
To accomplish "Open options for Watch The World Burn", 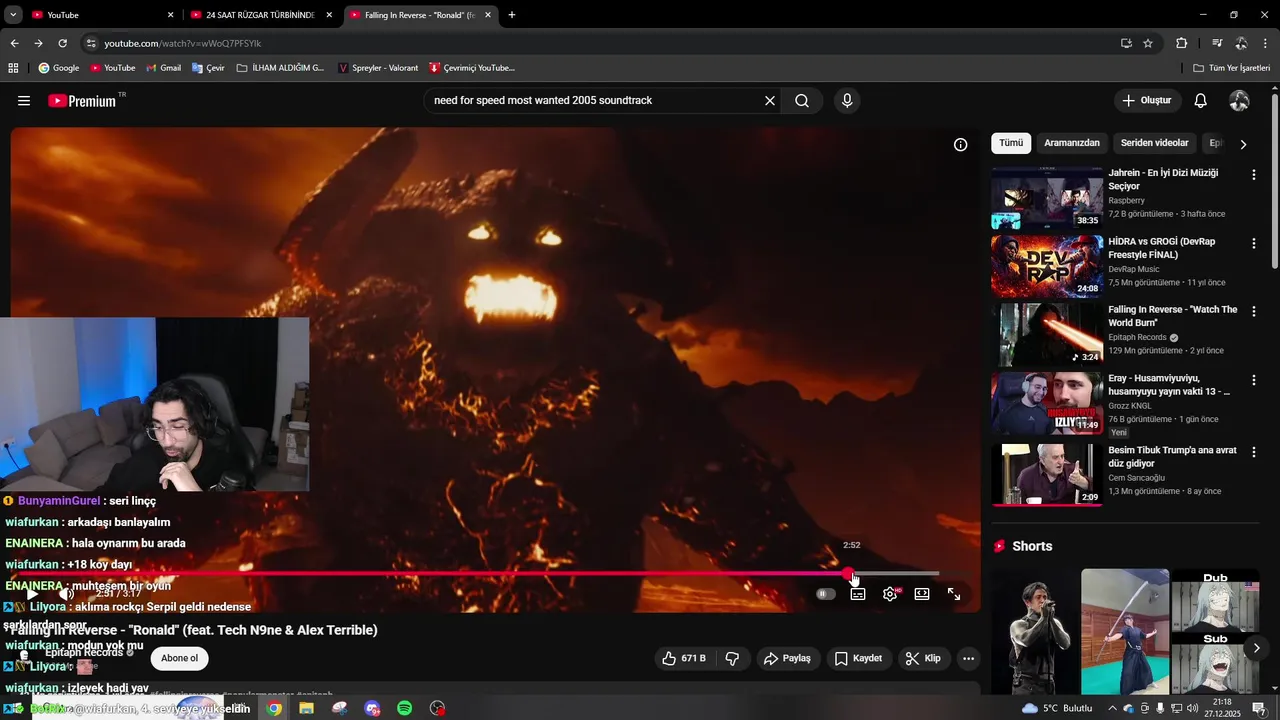I will coord(1254,311).
